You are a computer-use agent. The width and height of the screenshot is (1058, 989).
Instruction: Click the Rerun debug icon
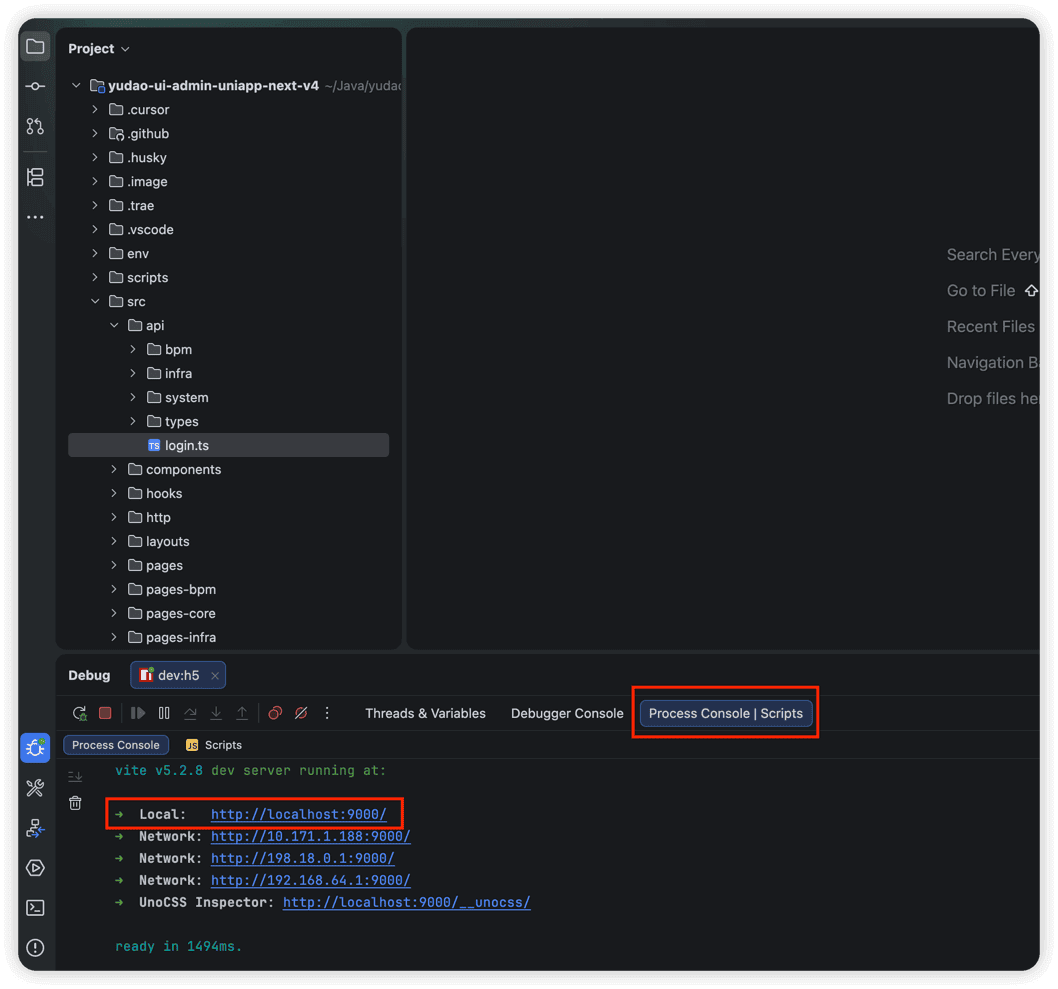pos(80,713)
